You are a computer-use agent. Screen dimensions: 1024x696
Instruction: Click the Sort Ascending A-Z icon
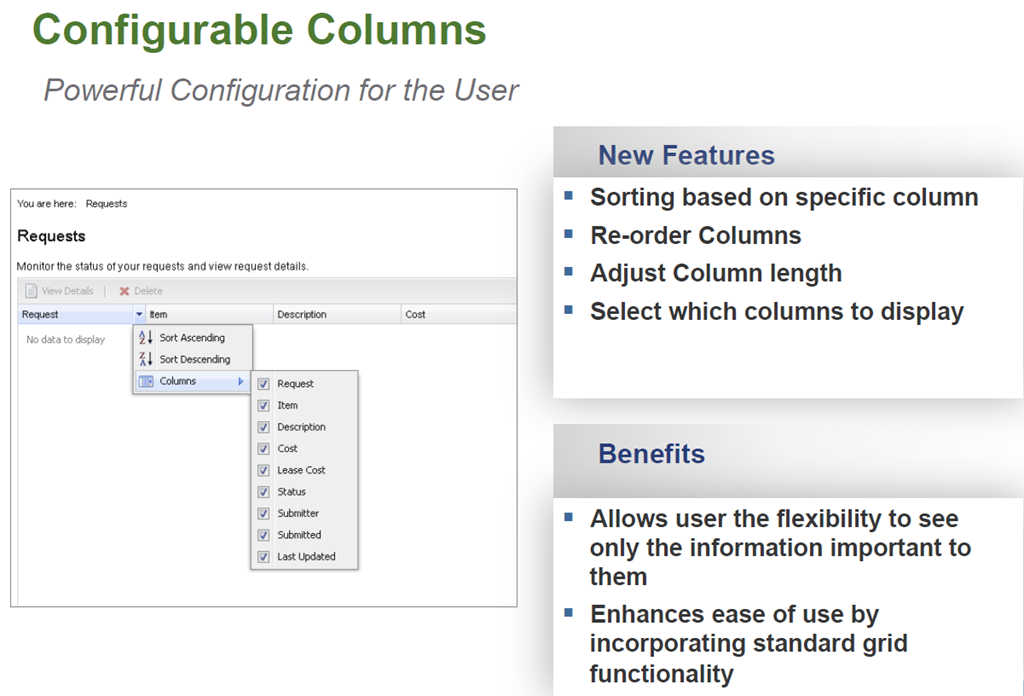(146, 338)
